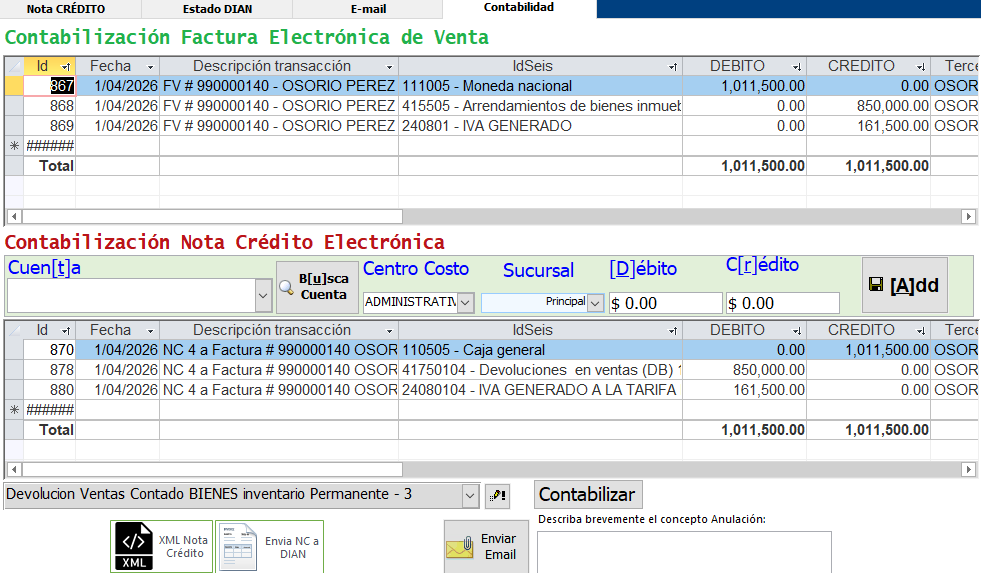
Task: Select the new record asterisk row in top grid
Action: coord(14,146)
